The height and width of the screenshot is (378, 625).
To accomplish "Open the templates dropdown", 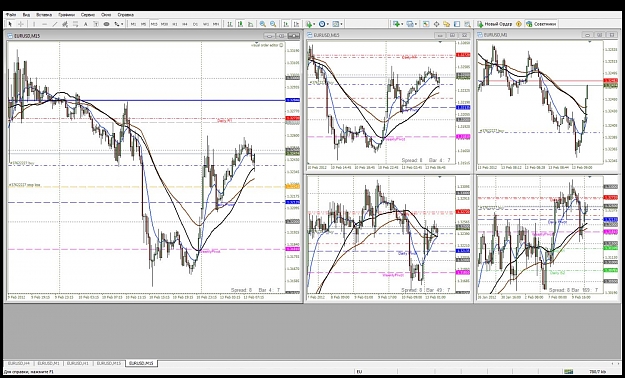I will (x=337, y=24).
